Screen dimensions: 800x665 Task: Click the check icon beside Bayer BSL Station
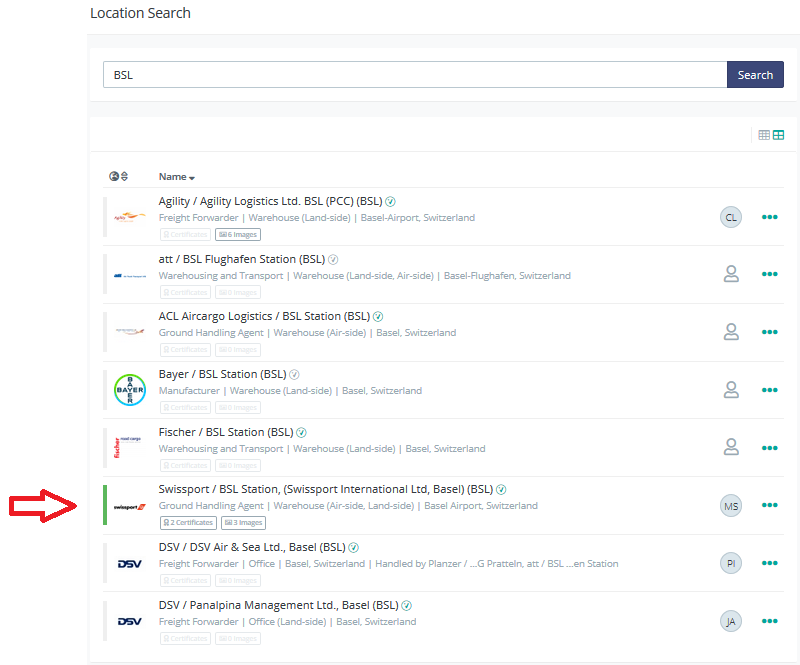click(x=294, y=375)
